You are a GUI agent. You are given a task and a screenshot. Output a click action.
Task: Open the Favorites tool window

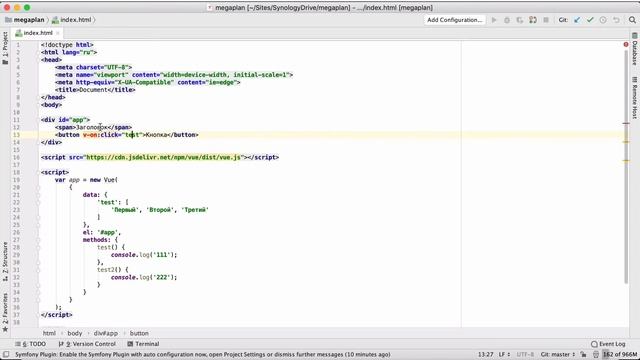click(x=5, y=312)
